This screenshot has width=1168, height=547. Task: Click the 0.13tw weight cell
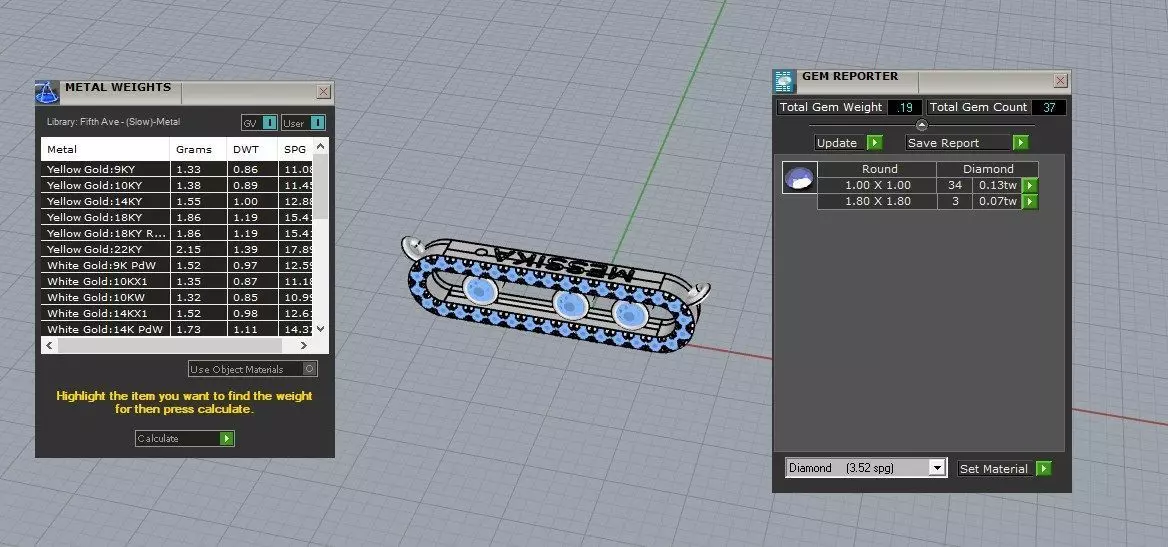click(997, 186)
